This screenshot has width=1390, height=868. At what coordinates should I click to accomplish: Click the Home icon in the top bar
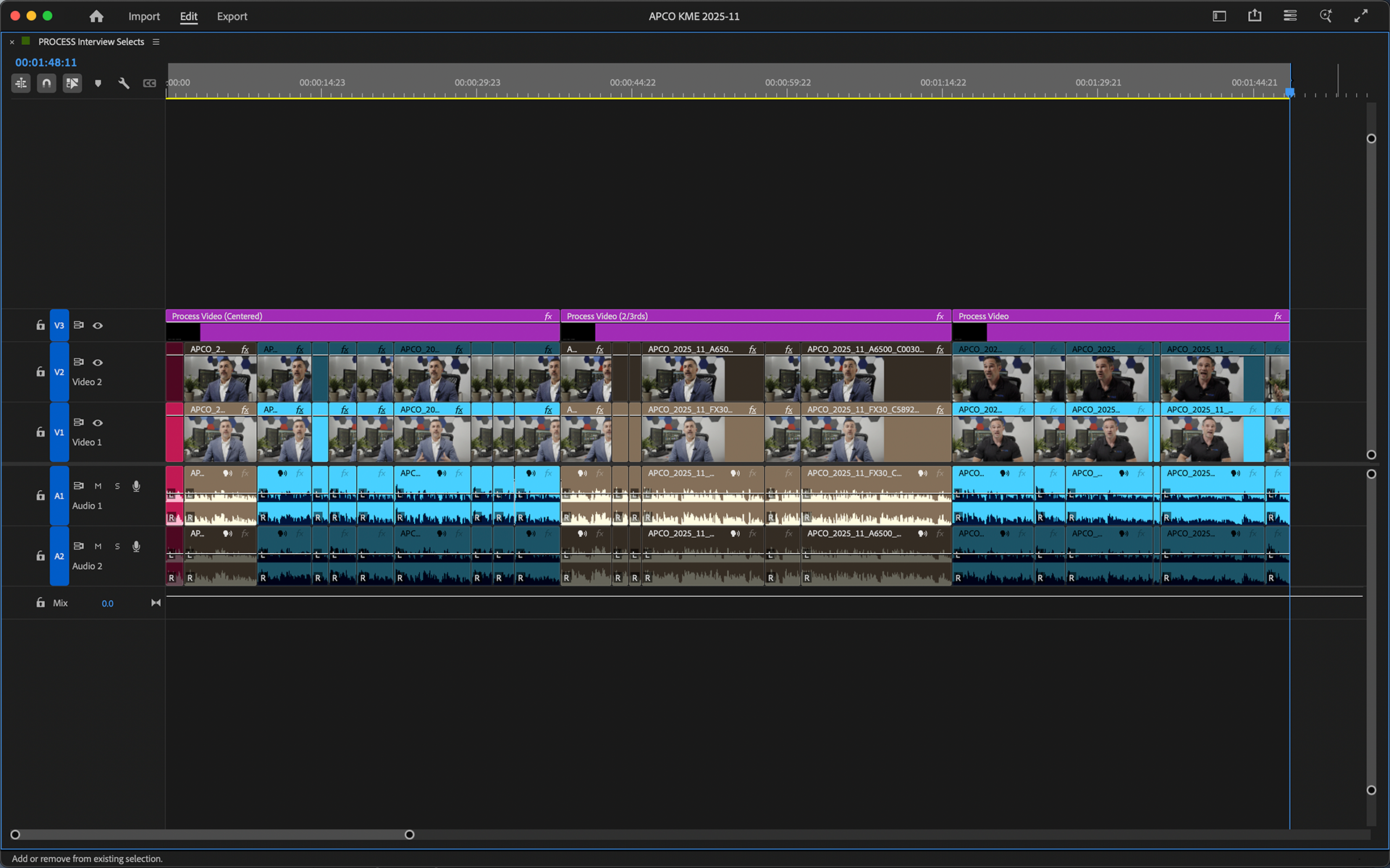(96, 16)
